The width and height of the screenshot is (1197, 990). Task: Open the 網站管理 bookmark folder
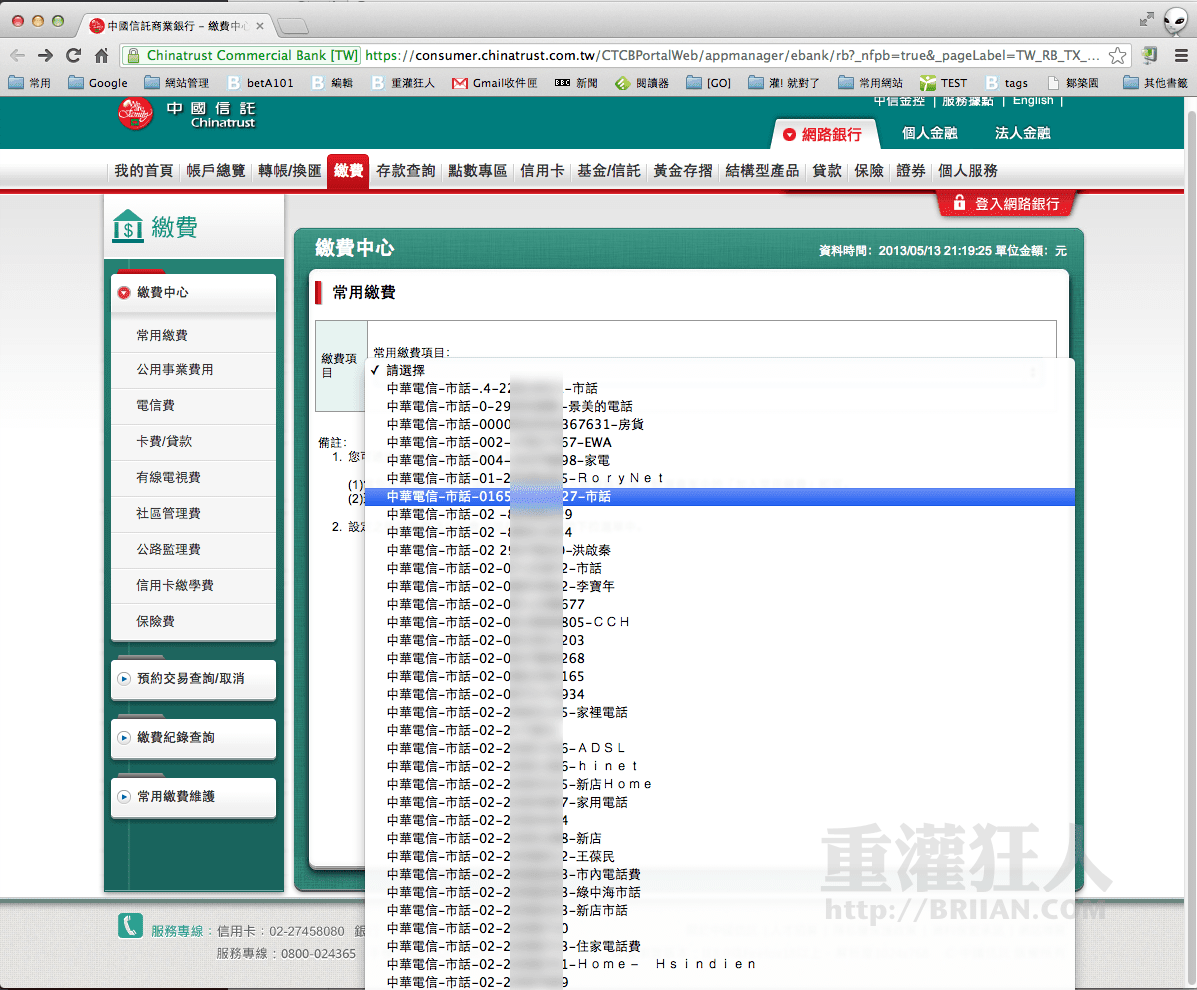[176, 82]
